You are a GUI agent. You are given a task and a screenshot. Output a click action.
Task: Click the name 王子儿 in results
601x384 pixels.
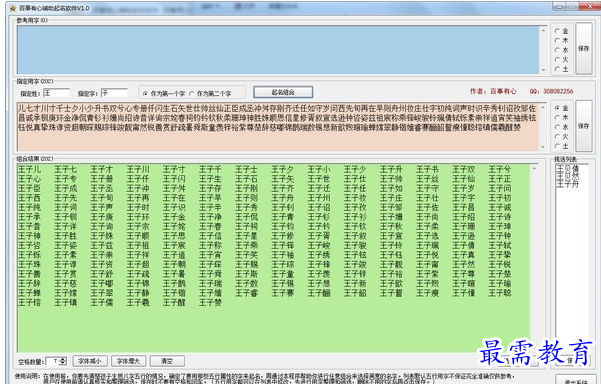[x=29, y=169]
